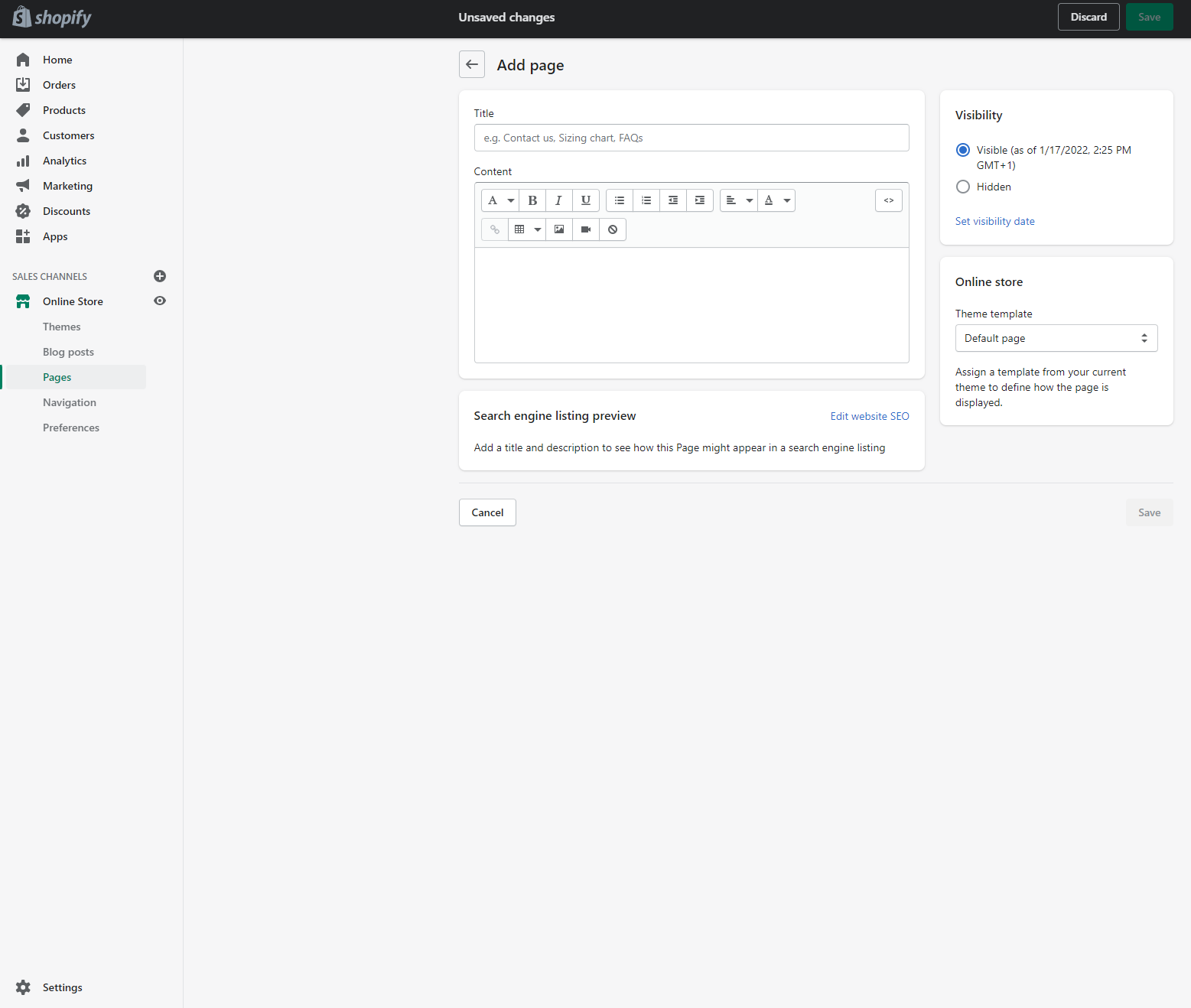Select the Visible radio option
This screenshot has width=1191, height=1008.
tap(963, 150)
